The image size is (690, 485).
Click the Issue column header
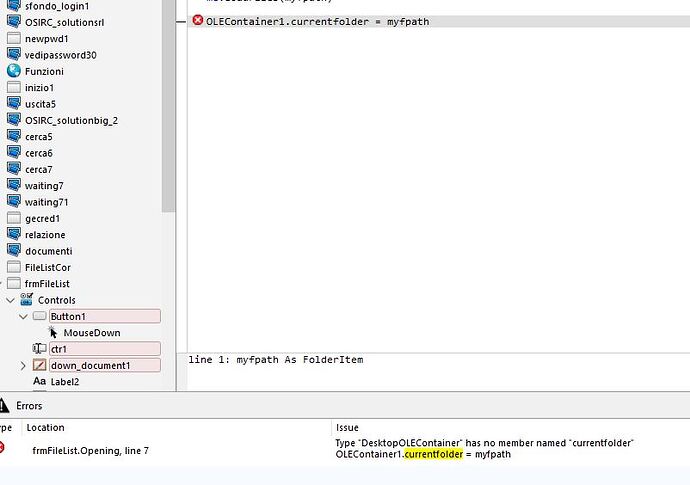pos(347,427)
